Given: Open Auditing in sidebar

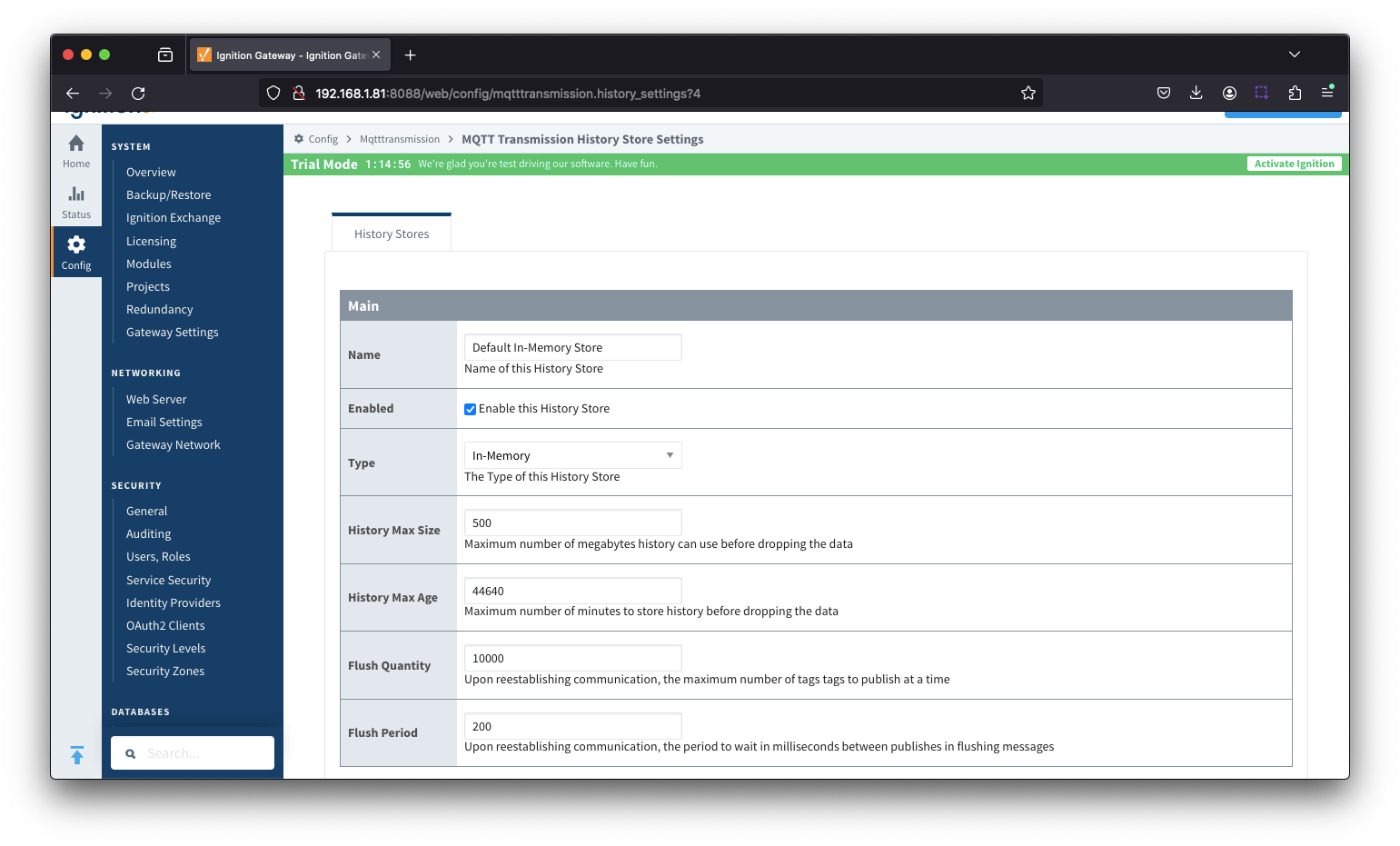Looking at the screenshot, I should 148,533.
